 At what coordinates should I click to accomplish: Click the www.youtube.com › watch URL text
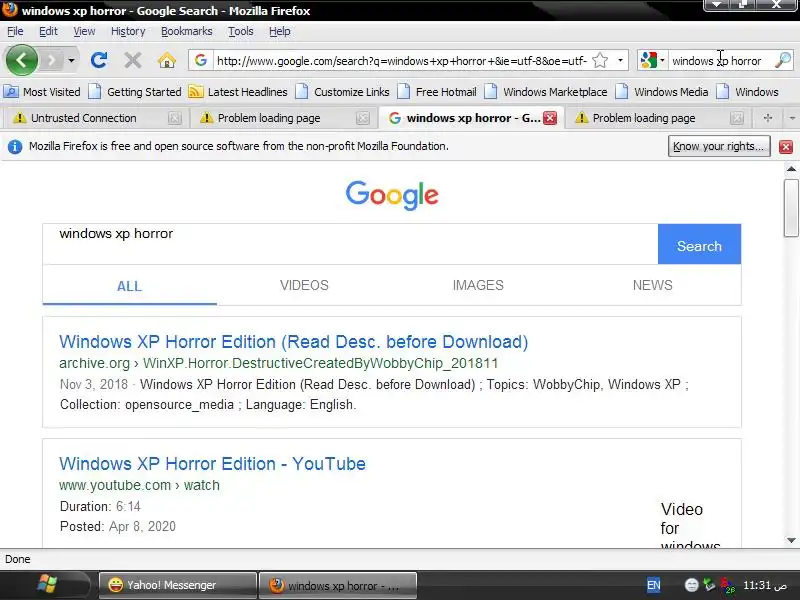(x=139, y=485)
